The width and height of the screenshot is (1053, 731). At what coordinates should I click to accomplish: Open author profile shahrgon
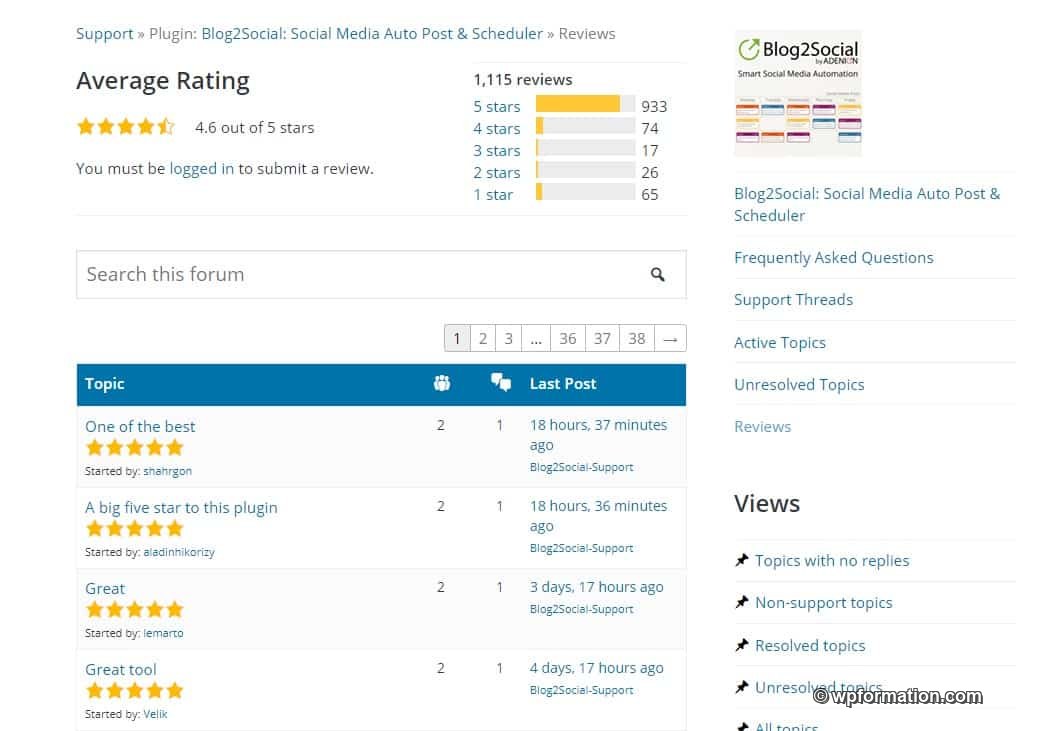167,471
